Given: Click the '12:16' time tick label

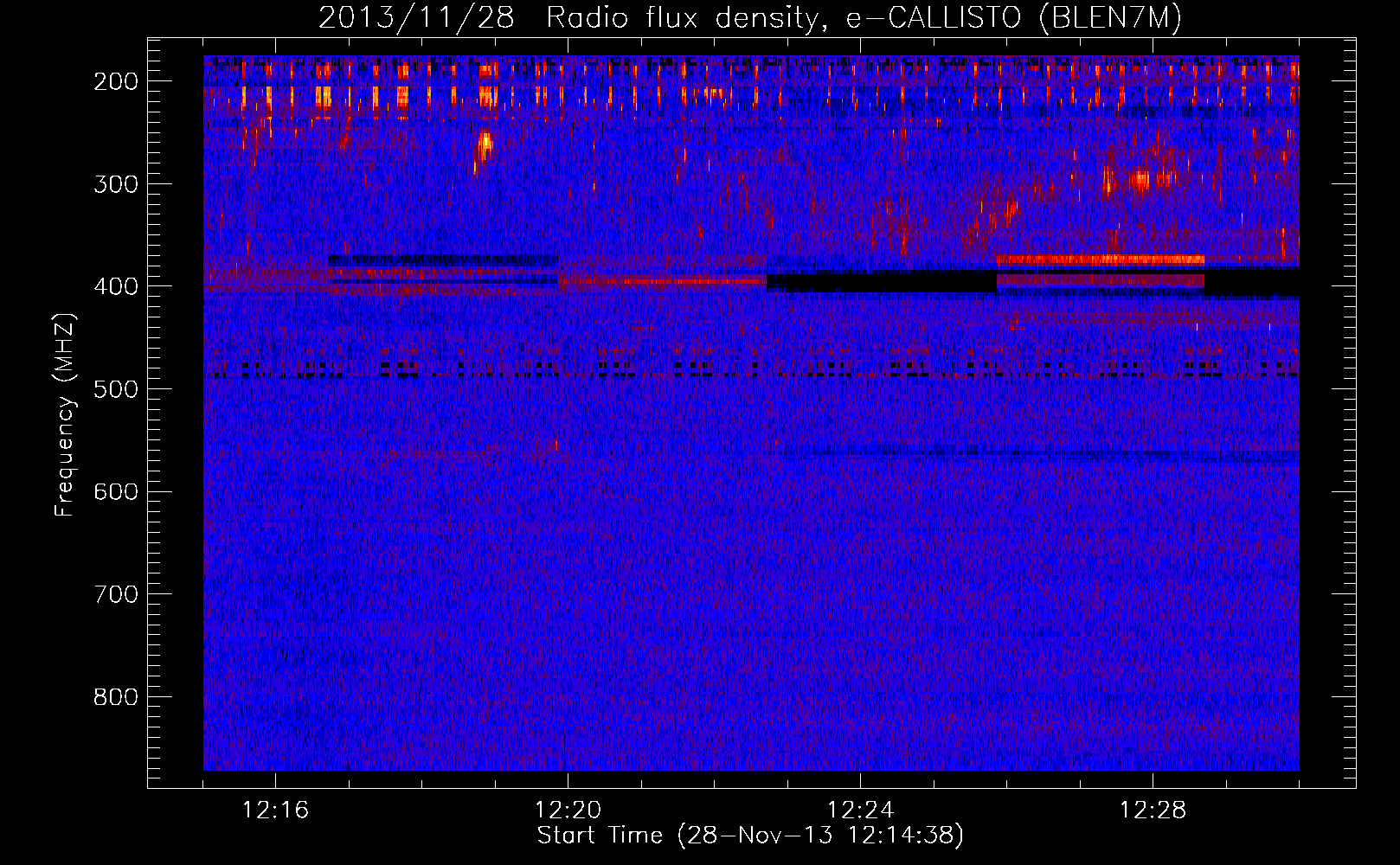Looking at the screenshot, I should (275, 811).
